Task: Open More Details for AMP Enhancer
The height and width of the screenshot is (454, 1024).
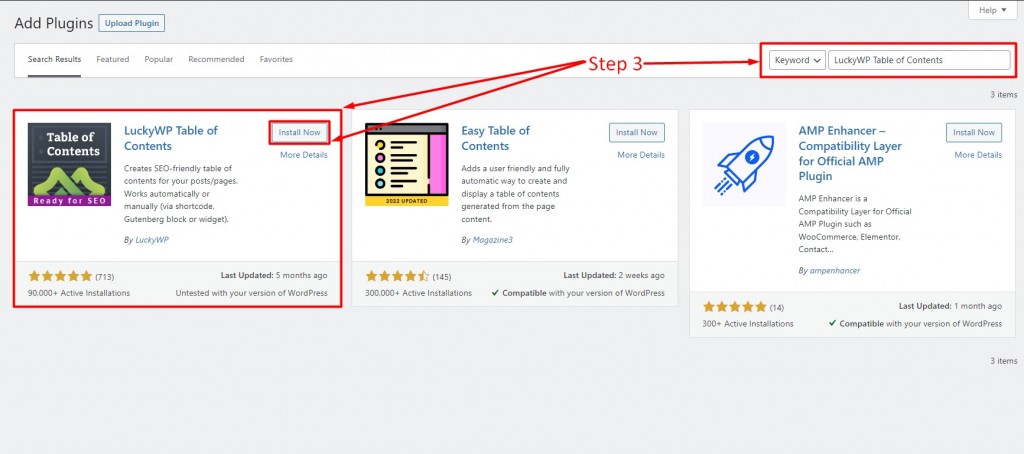Action: [978, 155]
